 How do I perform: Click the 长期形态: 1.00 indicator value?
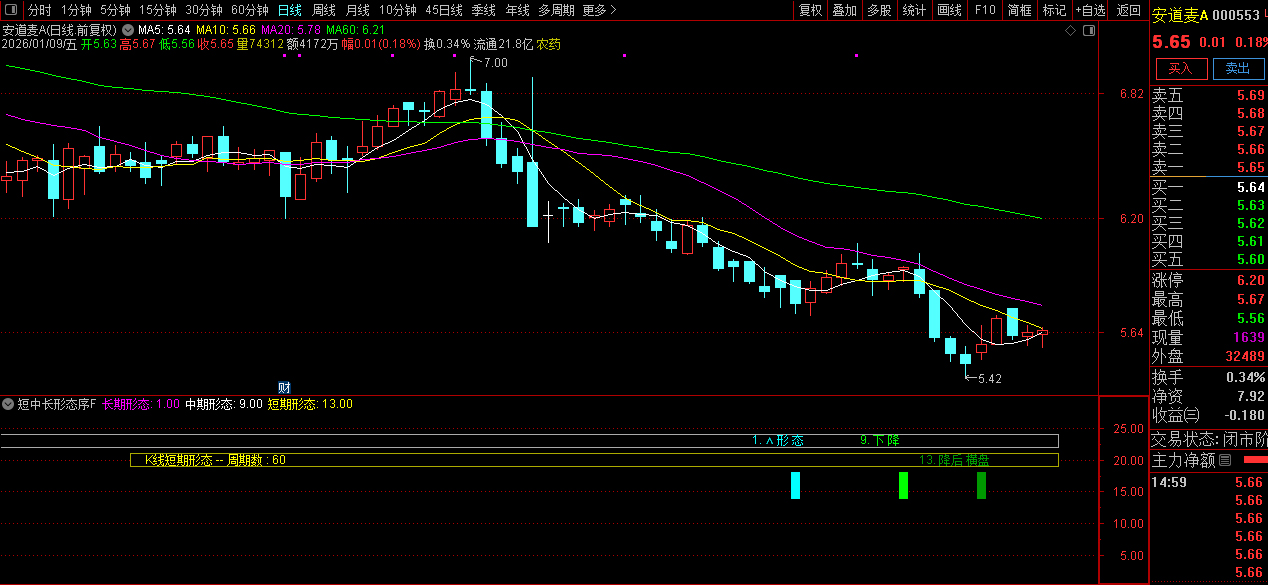pos(141,404)
